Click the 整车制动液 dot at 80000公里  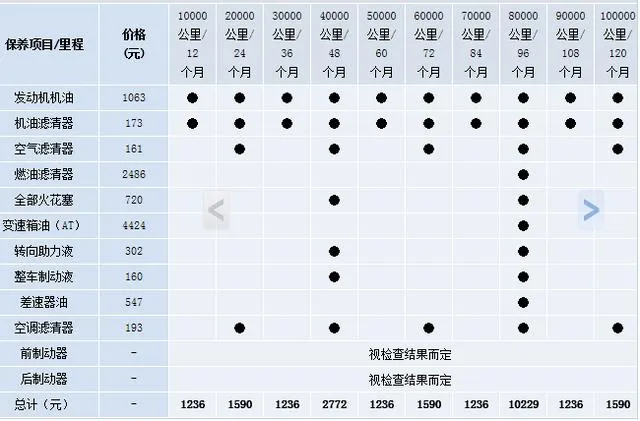pos(523,277)
